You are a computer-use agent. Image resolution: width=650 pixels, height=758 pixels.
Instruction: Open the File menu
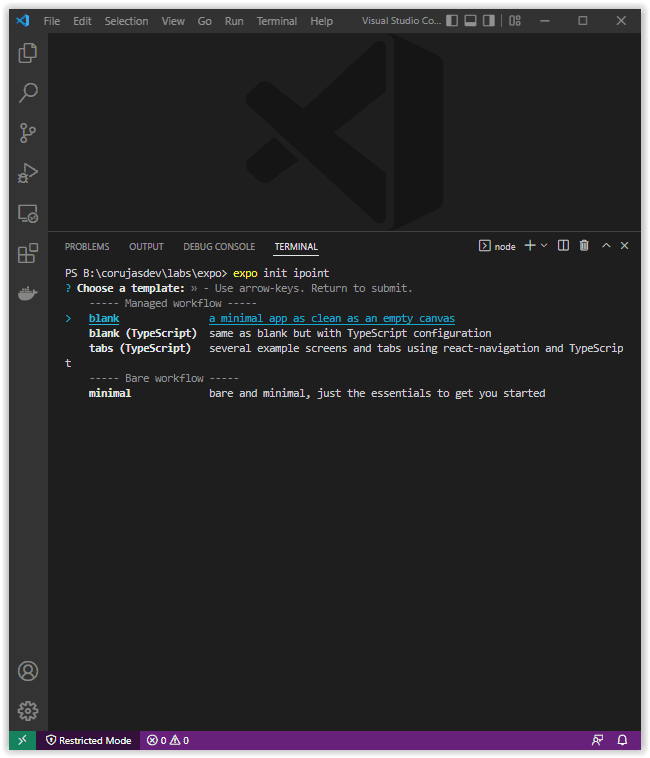tap(52, 21)
